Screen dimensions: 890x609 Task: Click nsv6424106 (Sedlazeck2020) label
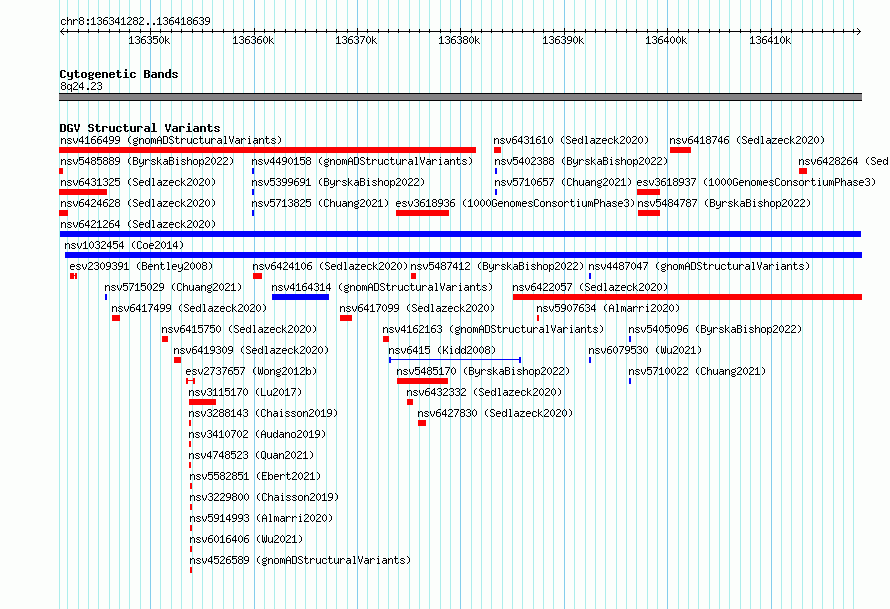point(330,266)
